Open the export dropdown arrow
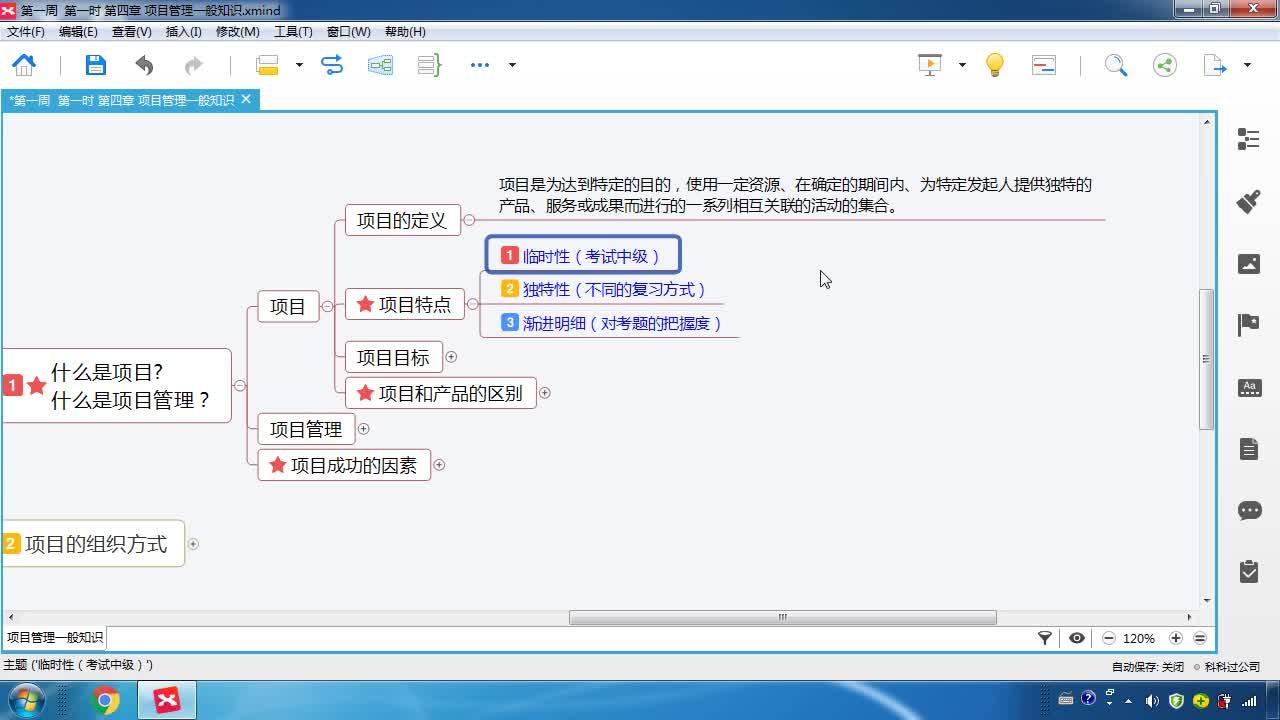 click(1247, 65)
